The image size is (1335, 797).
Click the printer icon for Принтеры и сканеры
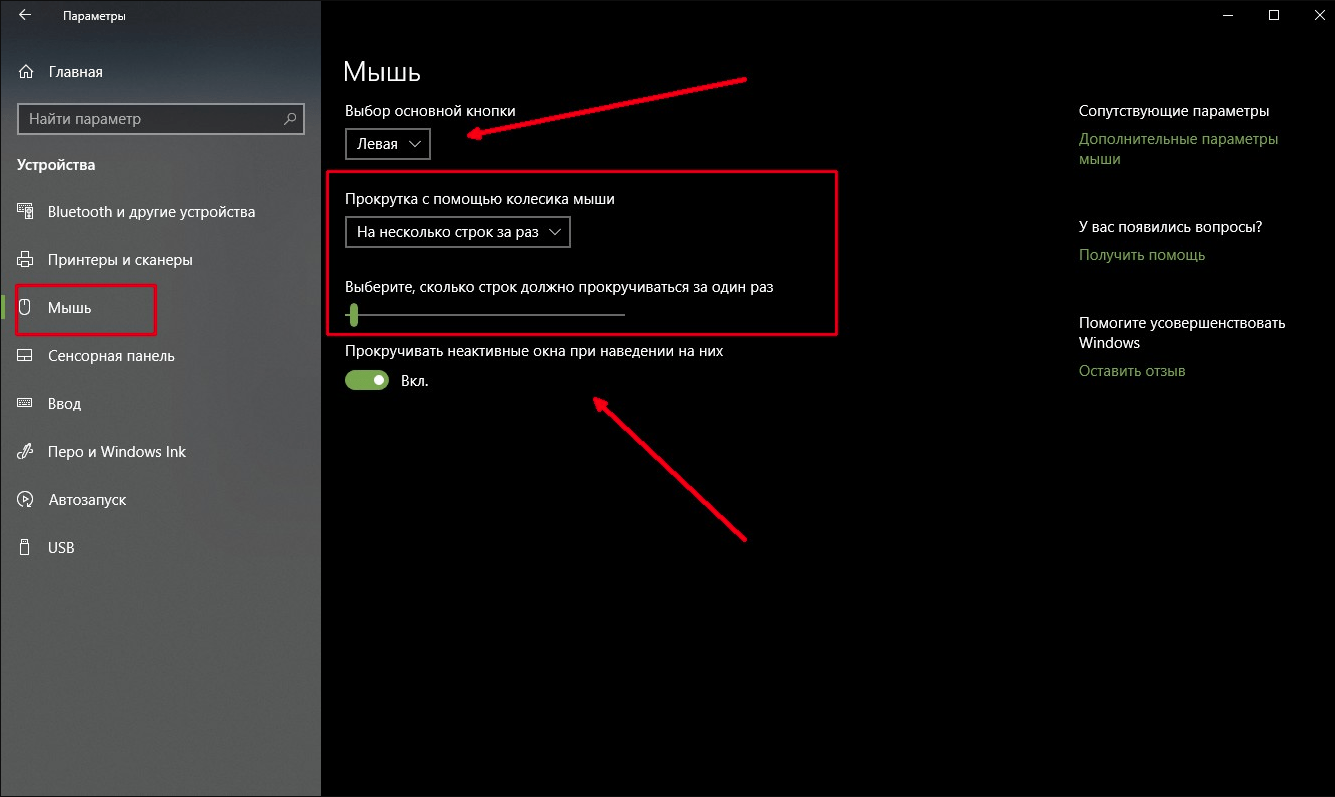[x=27, y=260]
